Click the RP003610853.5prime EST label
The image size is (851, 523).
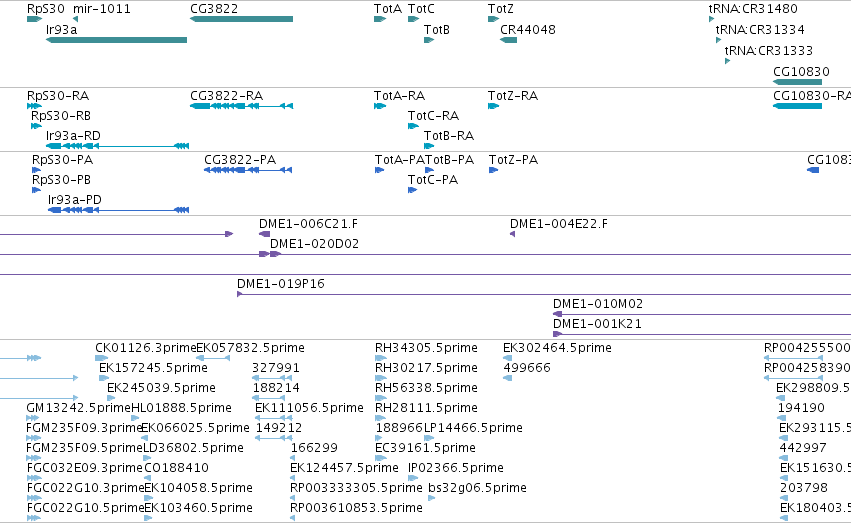[x=356, y=508]
